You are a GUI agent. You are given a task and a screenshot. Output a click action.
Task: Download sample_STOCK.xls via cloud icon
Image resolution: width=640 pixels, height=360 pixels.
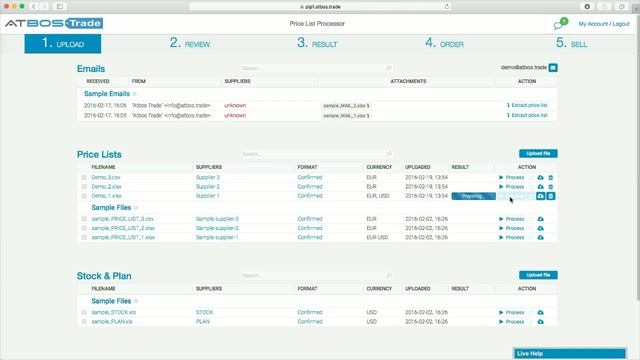[x=540, y=313]
